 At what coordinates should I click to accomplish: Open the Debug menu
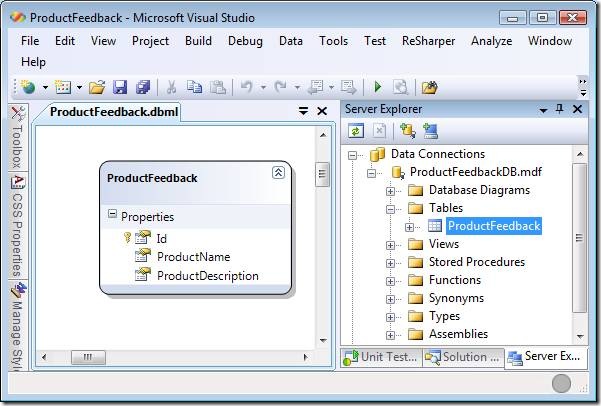click(245, 41)
